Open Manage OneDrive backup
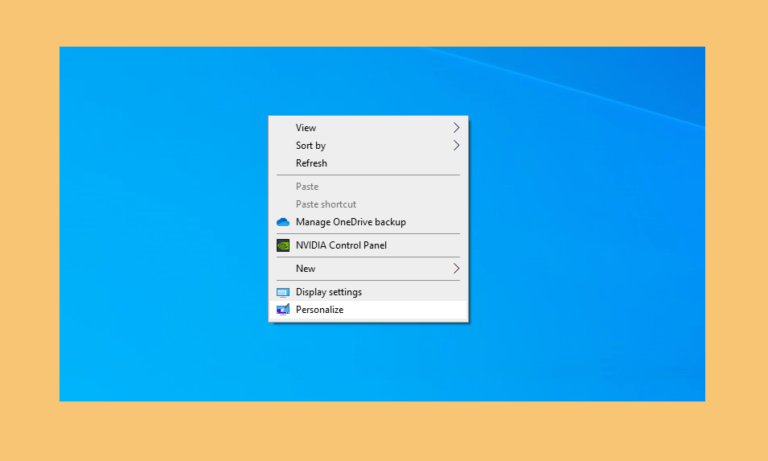768x461 pixels. pos(368,222)
